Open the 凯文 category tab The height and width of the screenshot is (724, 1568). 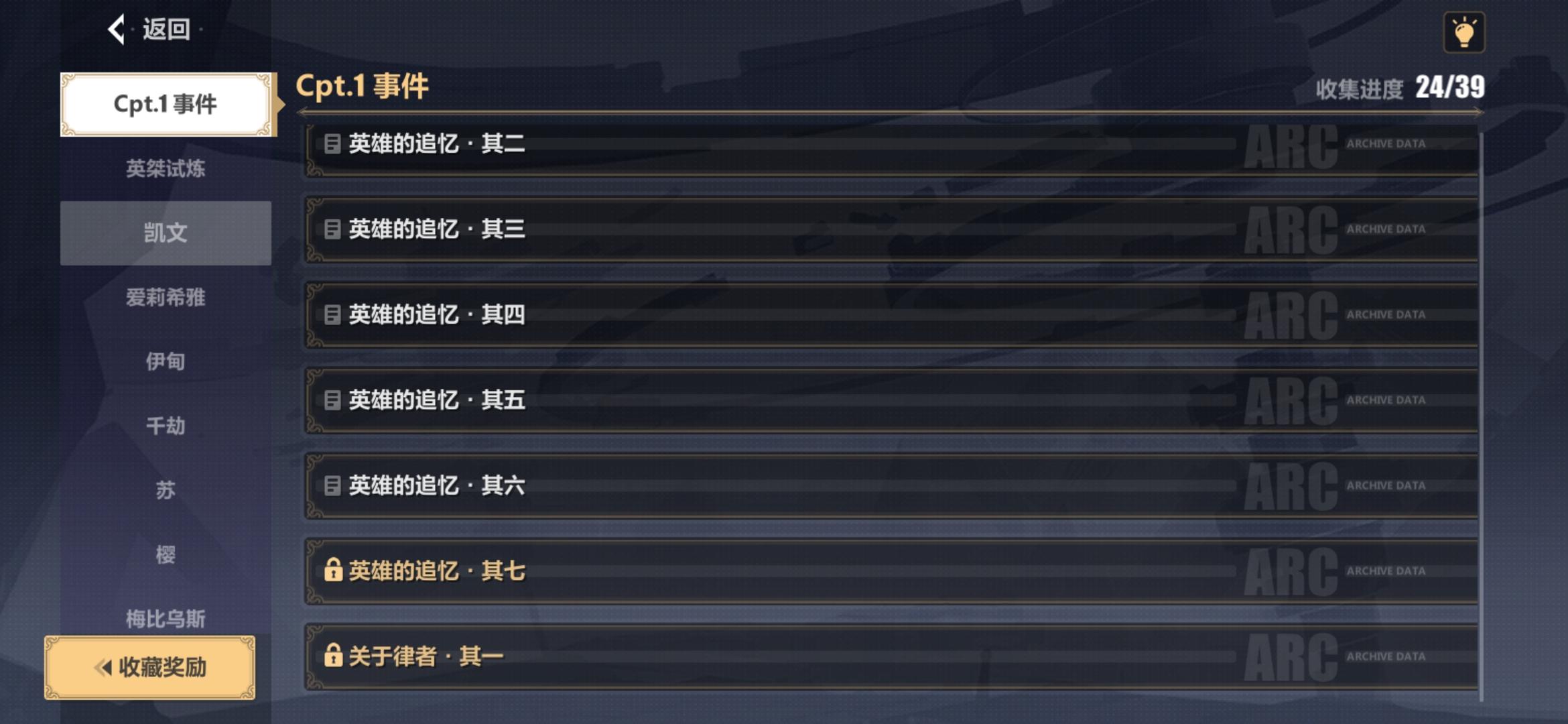166,233
